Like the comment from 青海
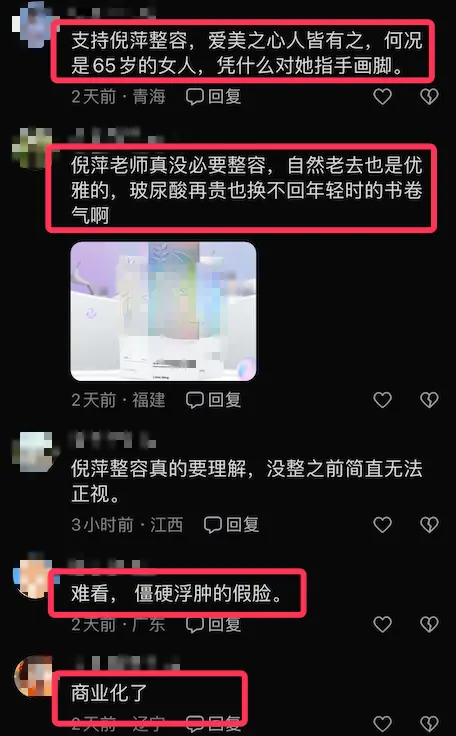Viewport: 456px width, 736px height. pyautogui.click(x=382, y=97)
